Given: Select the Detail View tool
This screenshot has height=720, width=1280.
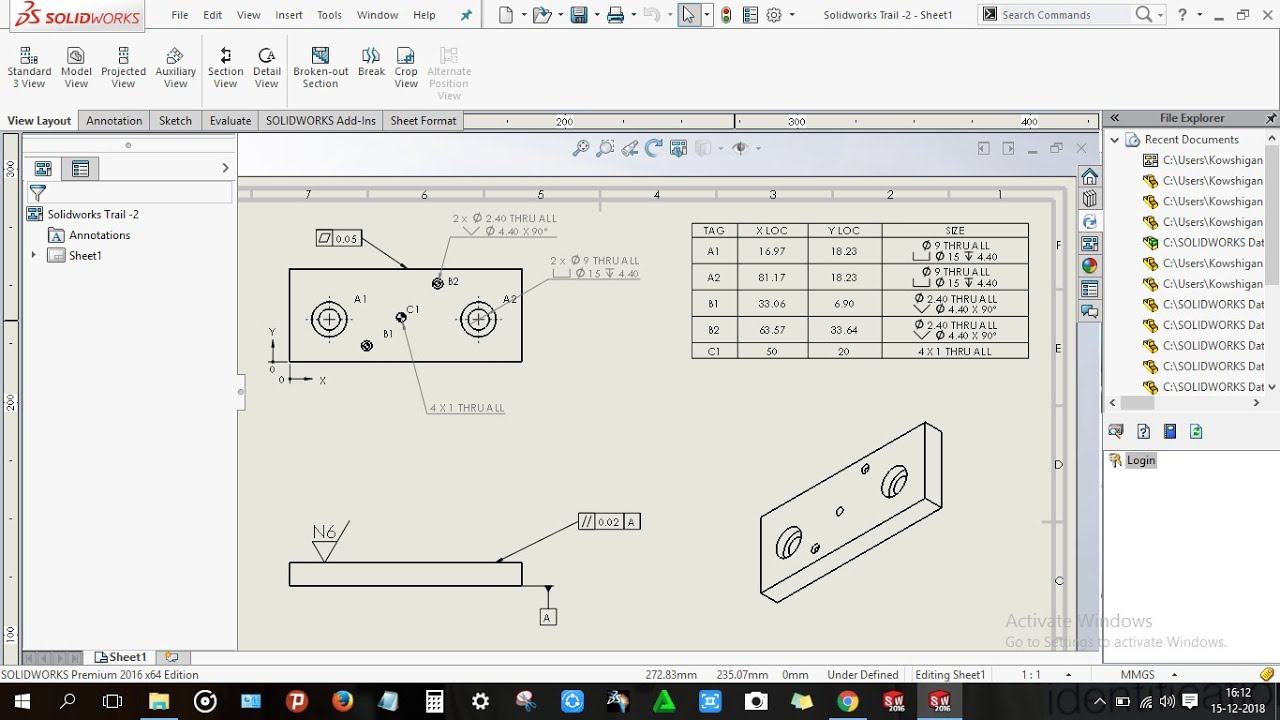Looking at the screenshot, I should (x=266, y=68).
